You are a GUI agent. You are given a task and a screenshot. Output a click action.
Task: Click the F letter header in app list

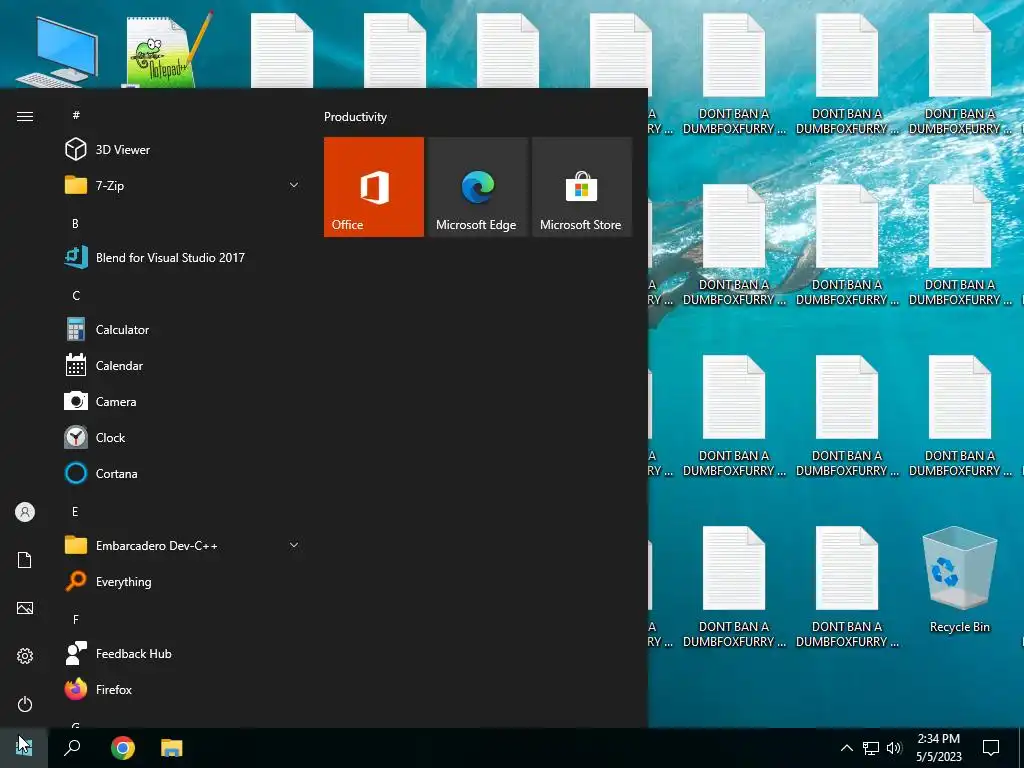[76, 619]
